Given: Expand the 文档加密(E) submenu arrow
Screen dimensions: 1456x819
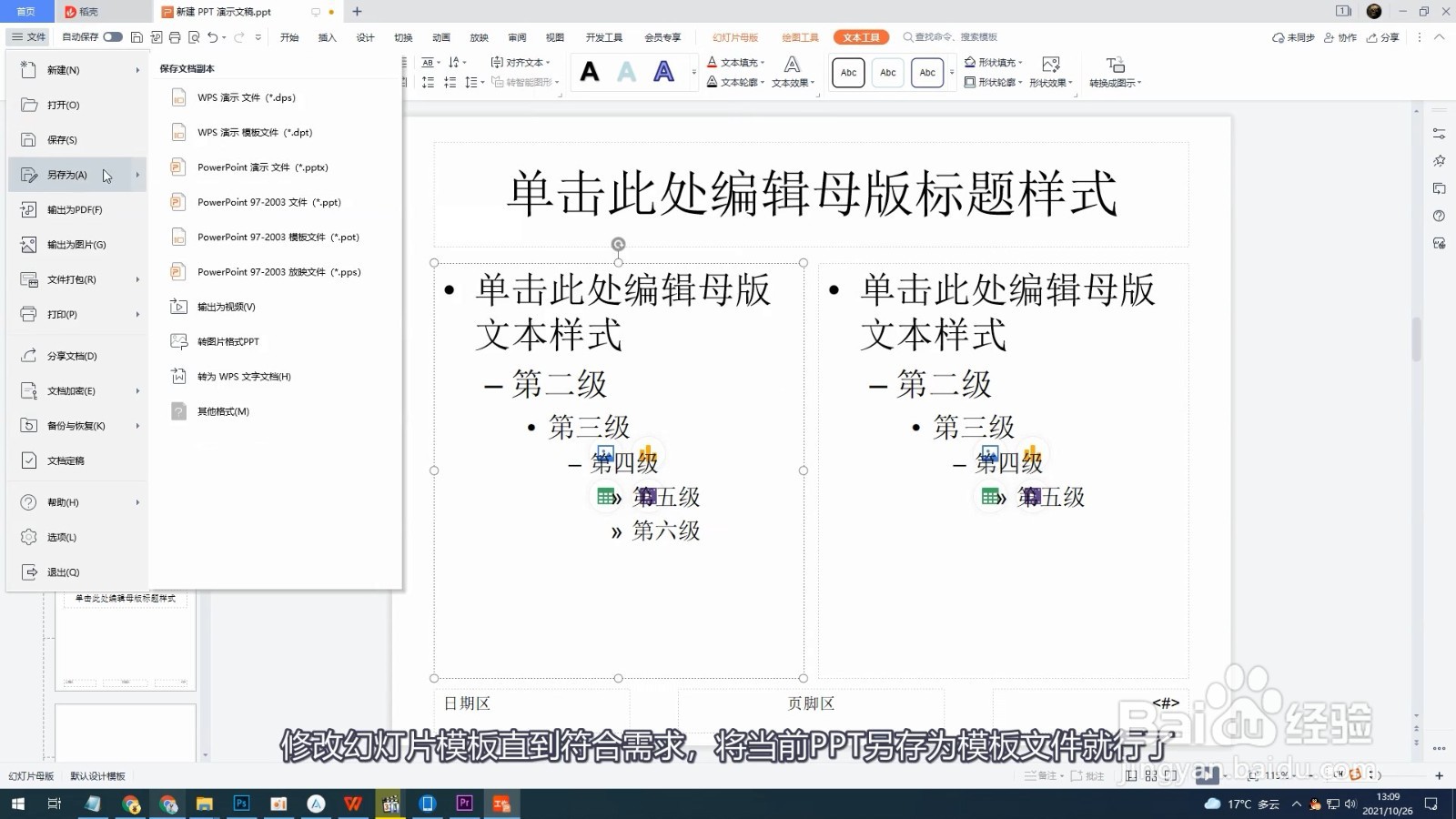Looking at the screenshot, I should 137,391.
